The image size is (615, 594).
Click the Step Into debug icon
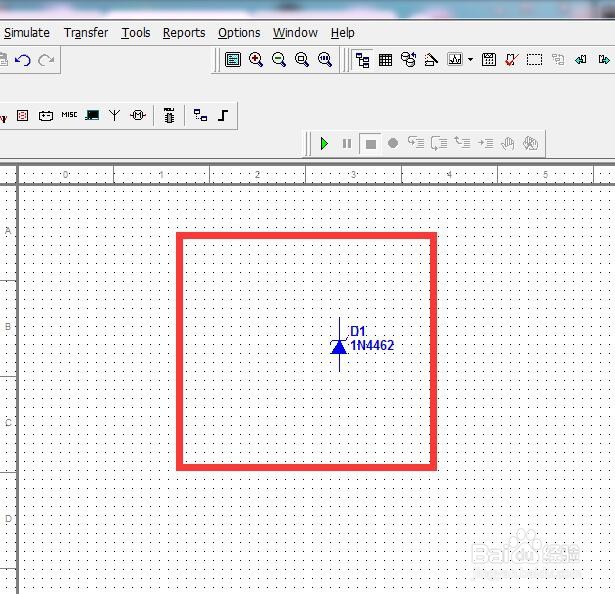click(x=416, y=143)
